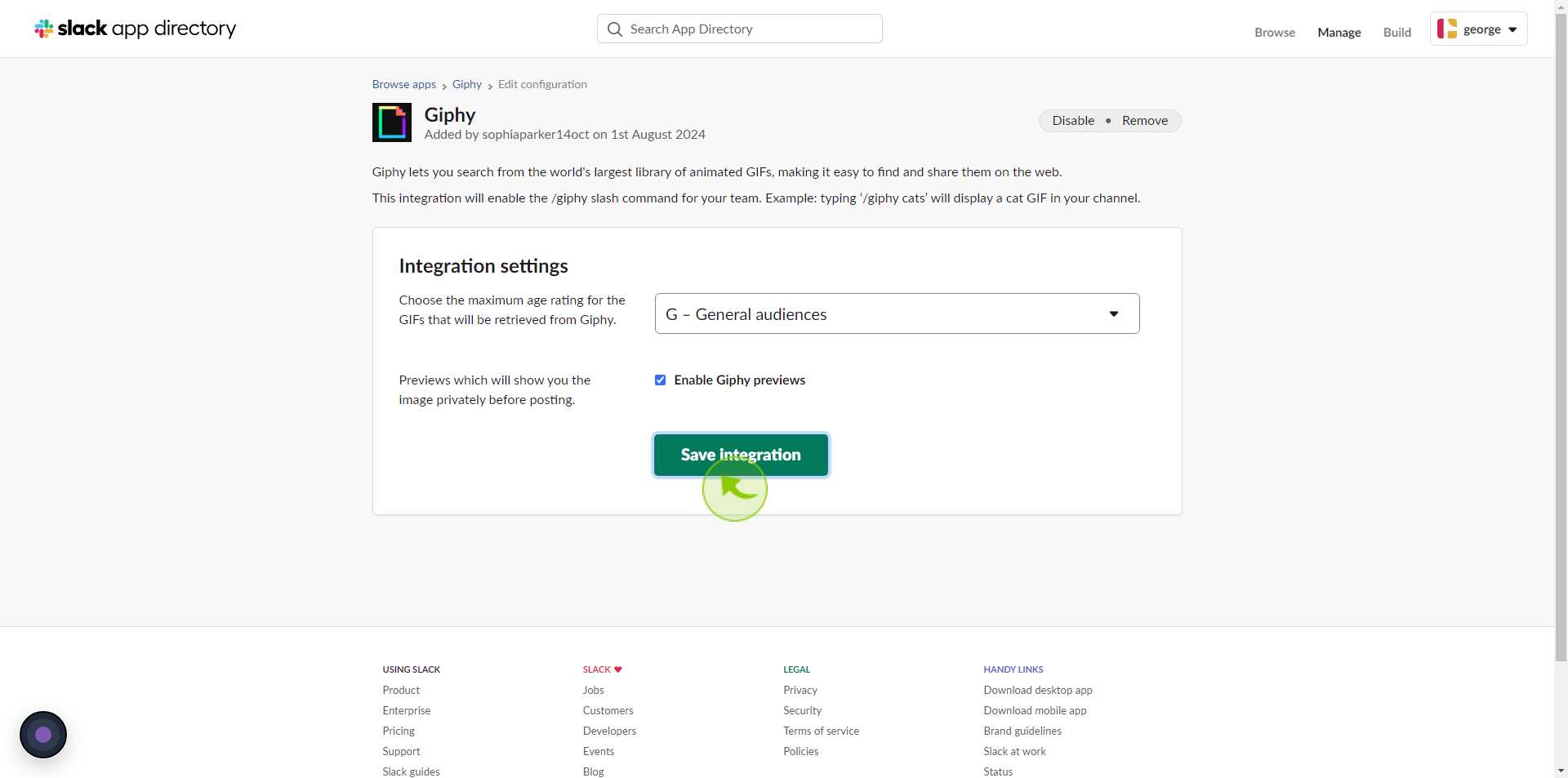Open Slack at work link
The height and width of the screenshot is (778, 1568).
(1014, 752)
